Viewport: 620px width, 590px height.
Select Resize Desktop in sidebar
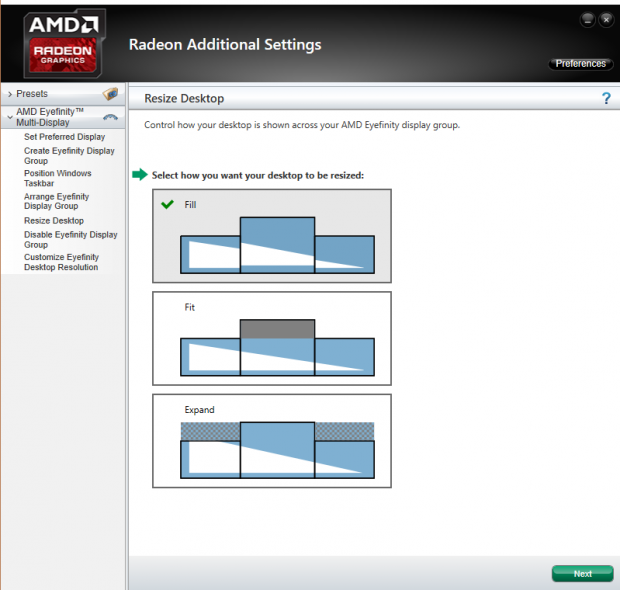click(54, 221)
